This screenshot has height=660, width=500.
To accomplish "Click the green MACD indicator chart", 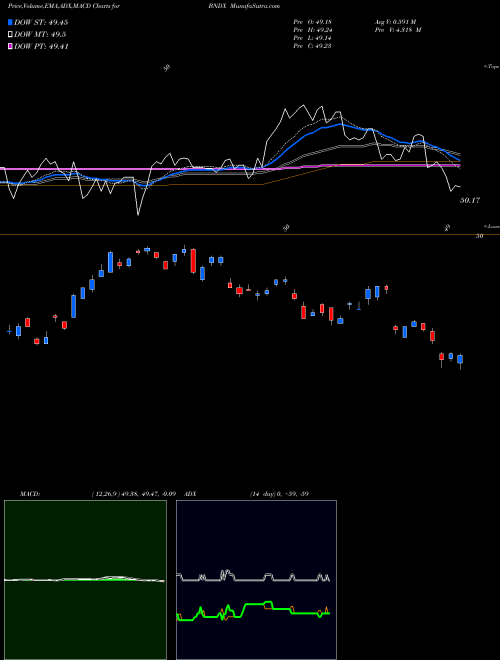I will pyautogui.click(x=85, y=580).
